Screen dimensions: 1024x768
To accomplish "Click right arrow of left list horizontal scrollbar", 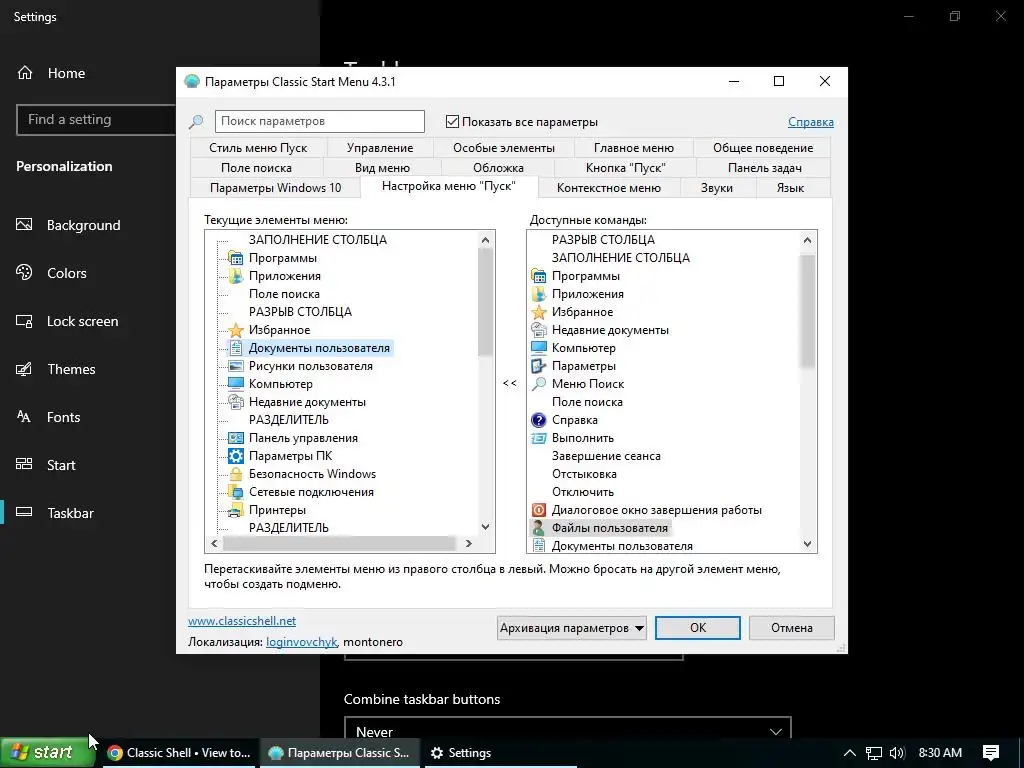I will [468, 543].
